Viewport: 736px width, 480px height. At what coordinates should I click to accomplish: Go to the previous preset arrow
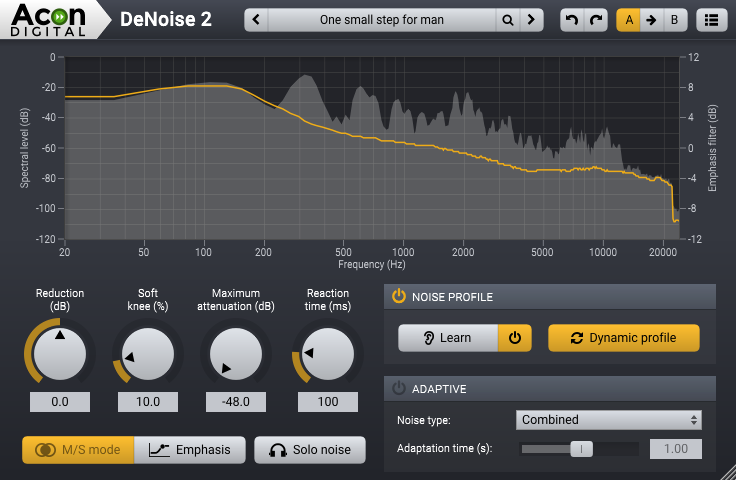[x=258, y=19]
